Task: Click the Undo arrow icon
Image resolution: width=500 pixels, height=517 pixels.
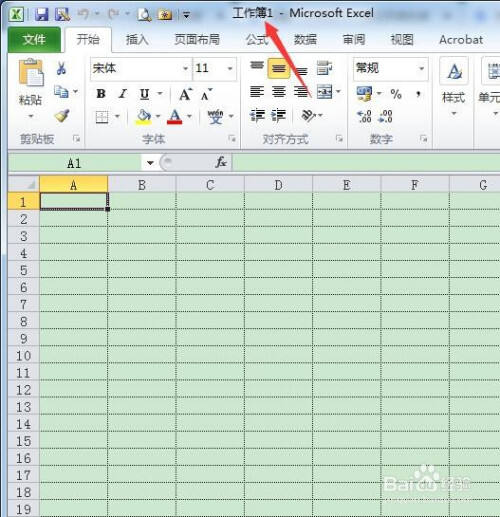Action: (83, 14)
